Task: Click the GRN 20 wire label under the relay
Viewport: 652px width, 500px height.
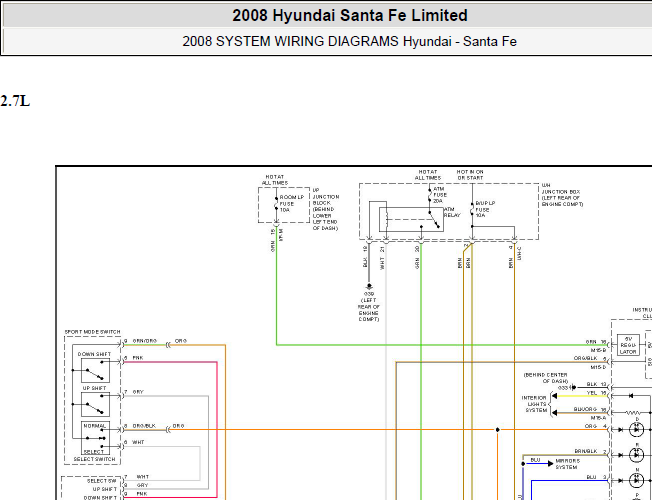Action: [417, 257]
